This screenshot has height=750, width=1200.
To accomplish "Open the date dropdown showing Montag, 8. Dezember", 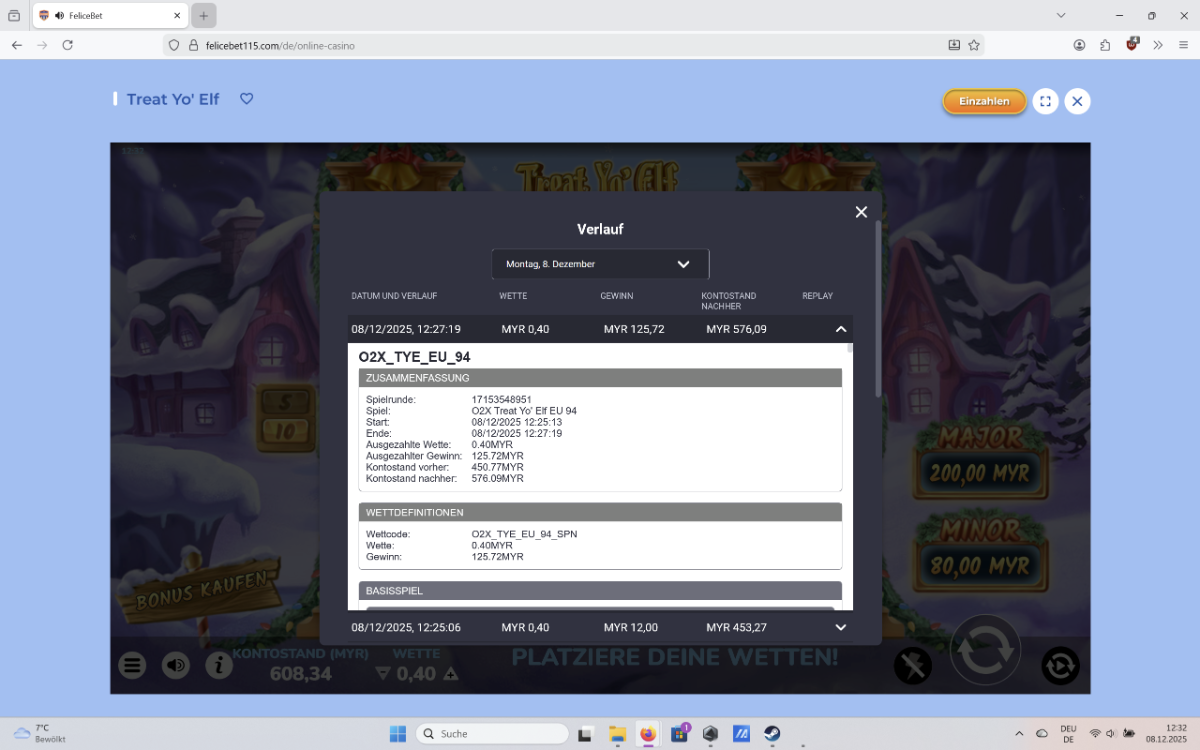I will 600,264.
